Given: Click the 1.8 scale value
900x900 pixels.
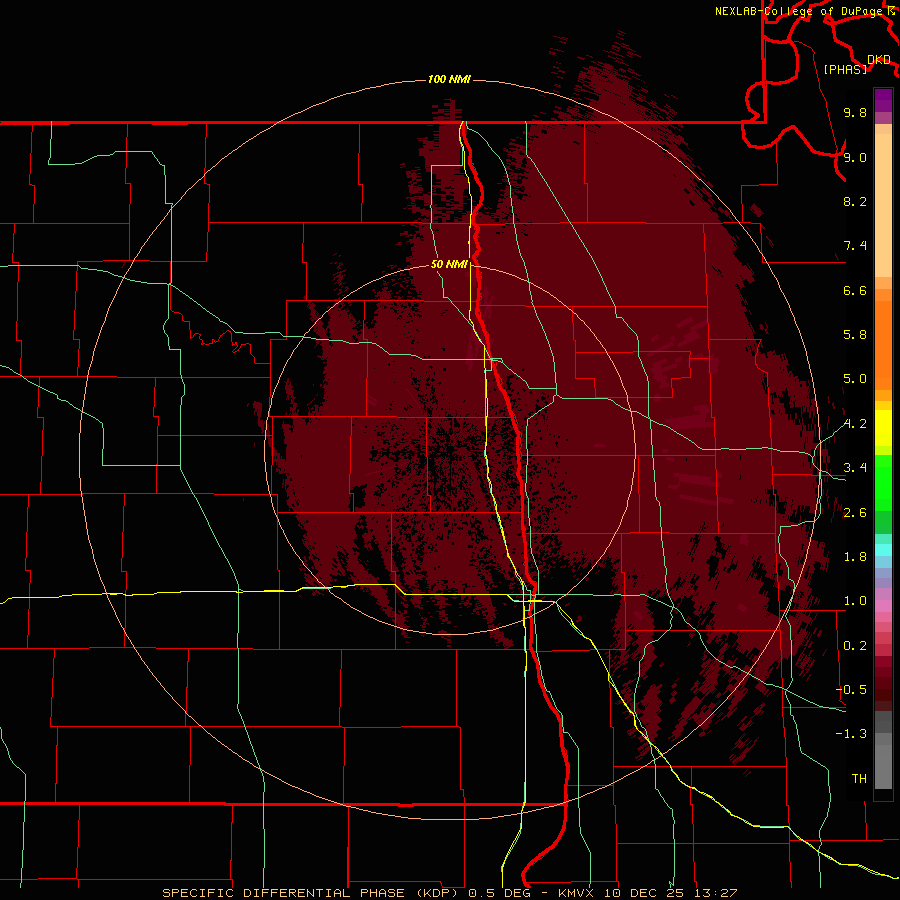Looking at the screenshot, I should click(x=855, y=557).
